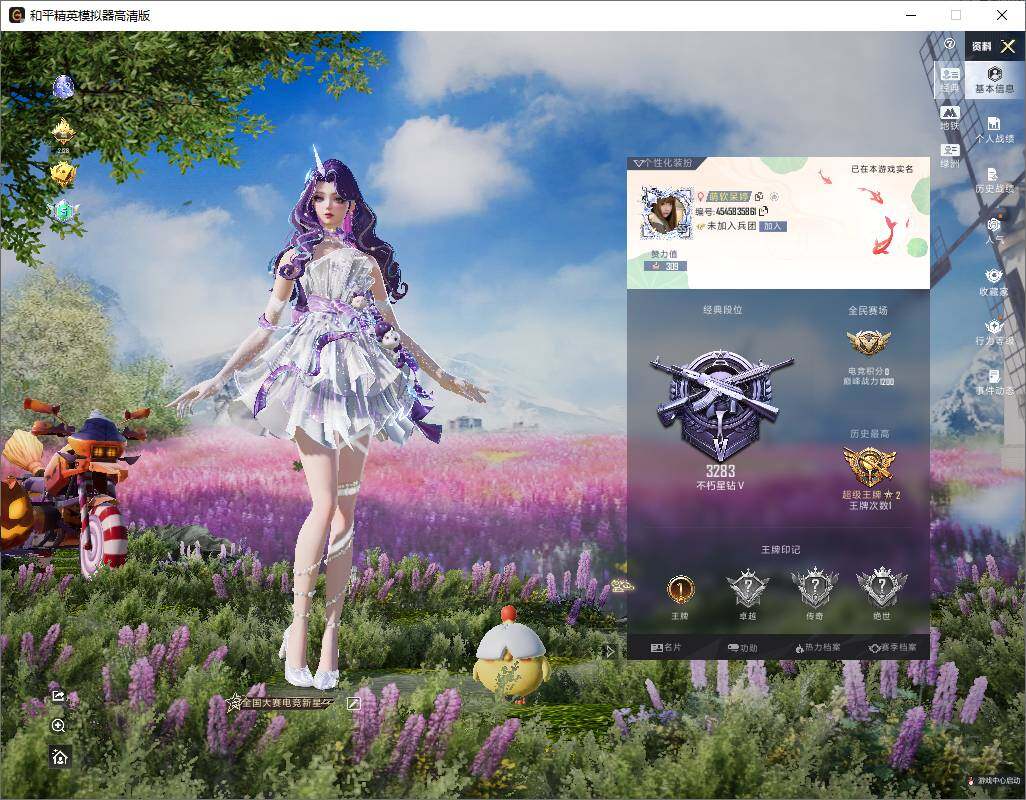Copy the player nickname with copy icon
This screenshot has width=1026, height=800.
click(x=759, y=196)
